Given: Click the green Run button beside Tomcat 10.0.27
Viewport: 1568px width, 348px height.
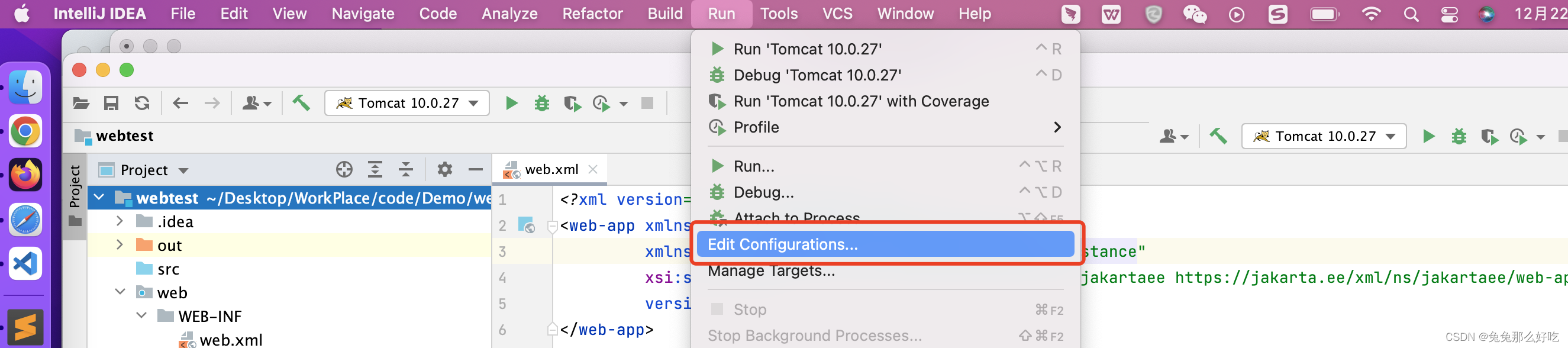Looking at the screenshot, I should [511, 103].
